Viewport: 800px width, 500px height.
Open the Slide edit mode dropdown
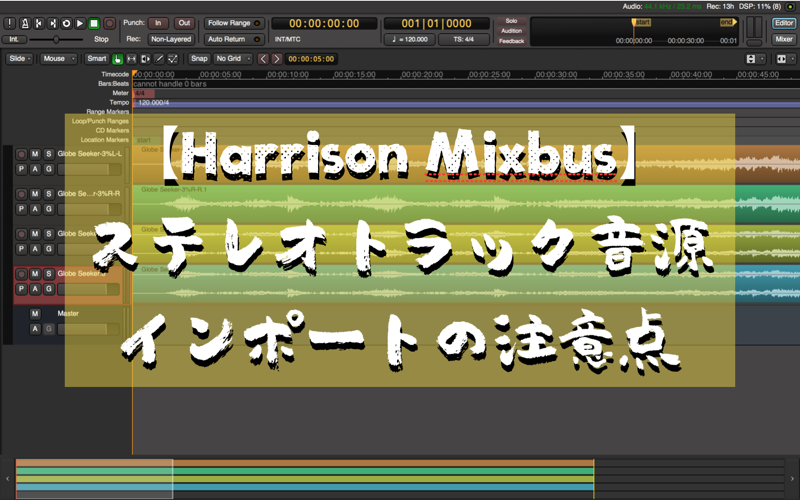[19, 59]
